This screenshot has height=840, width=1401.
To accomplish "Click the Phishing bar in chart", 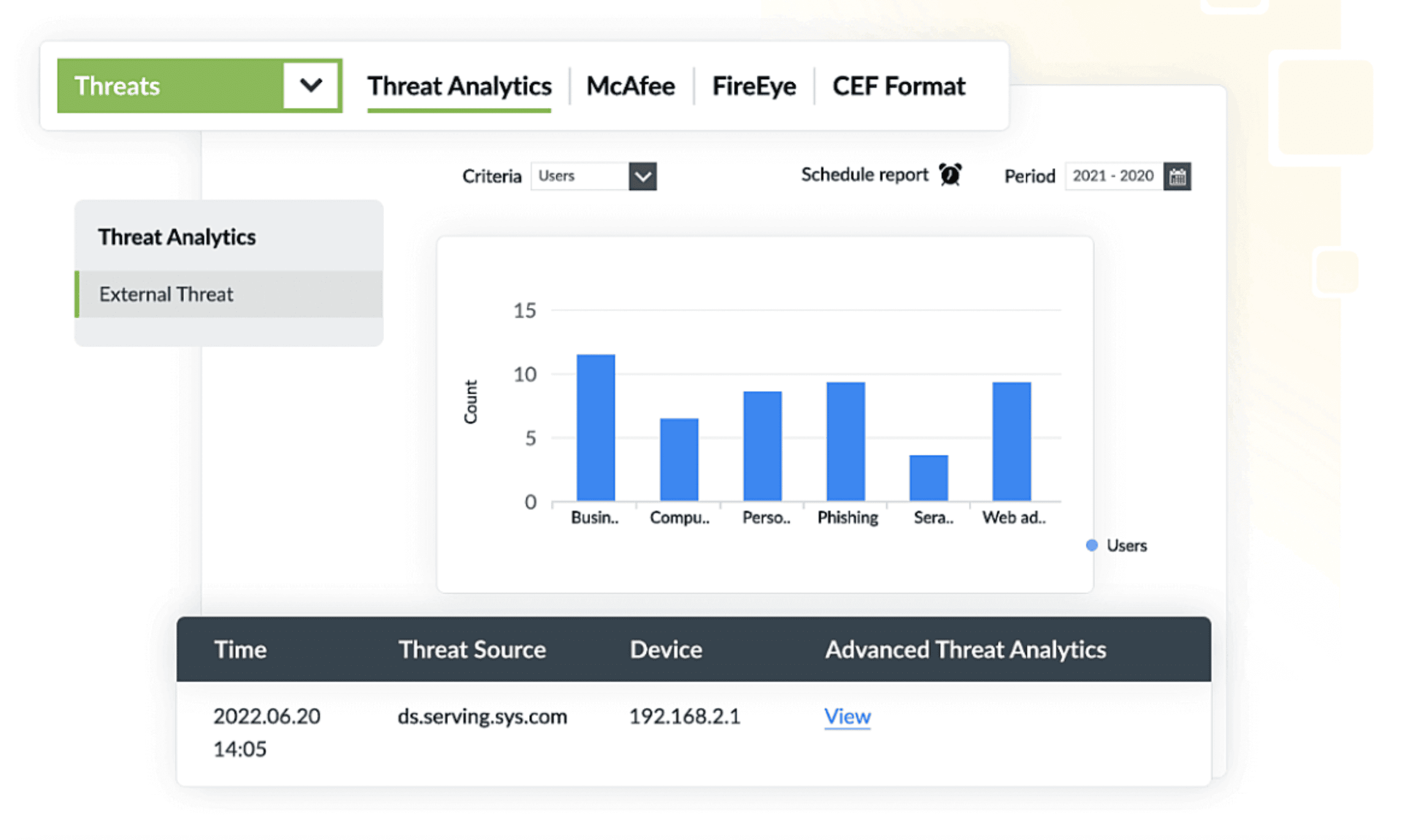I will tap(845, 441).
